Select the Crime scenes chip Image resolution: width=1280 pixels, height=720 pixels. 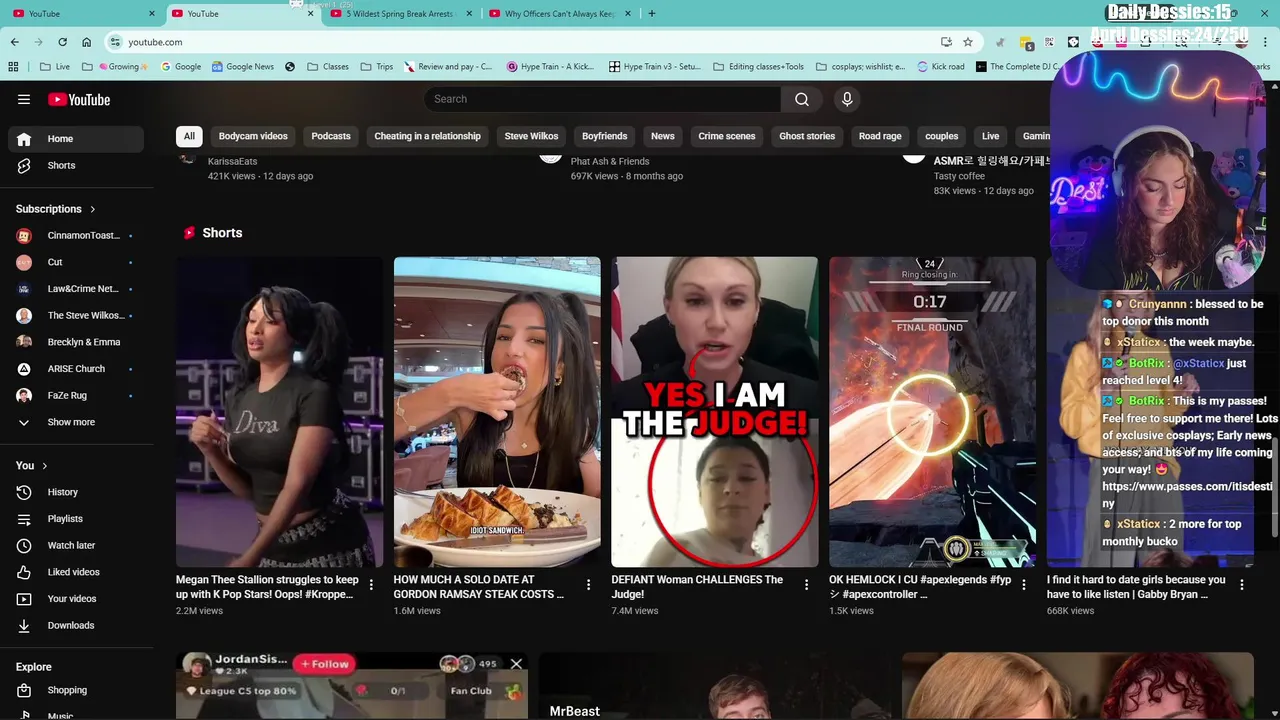727,136
